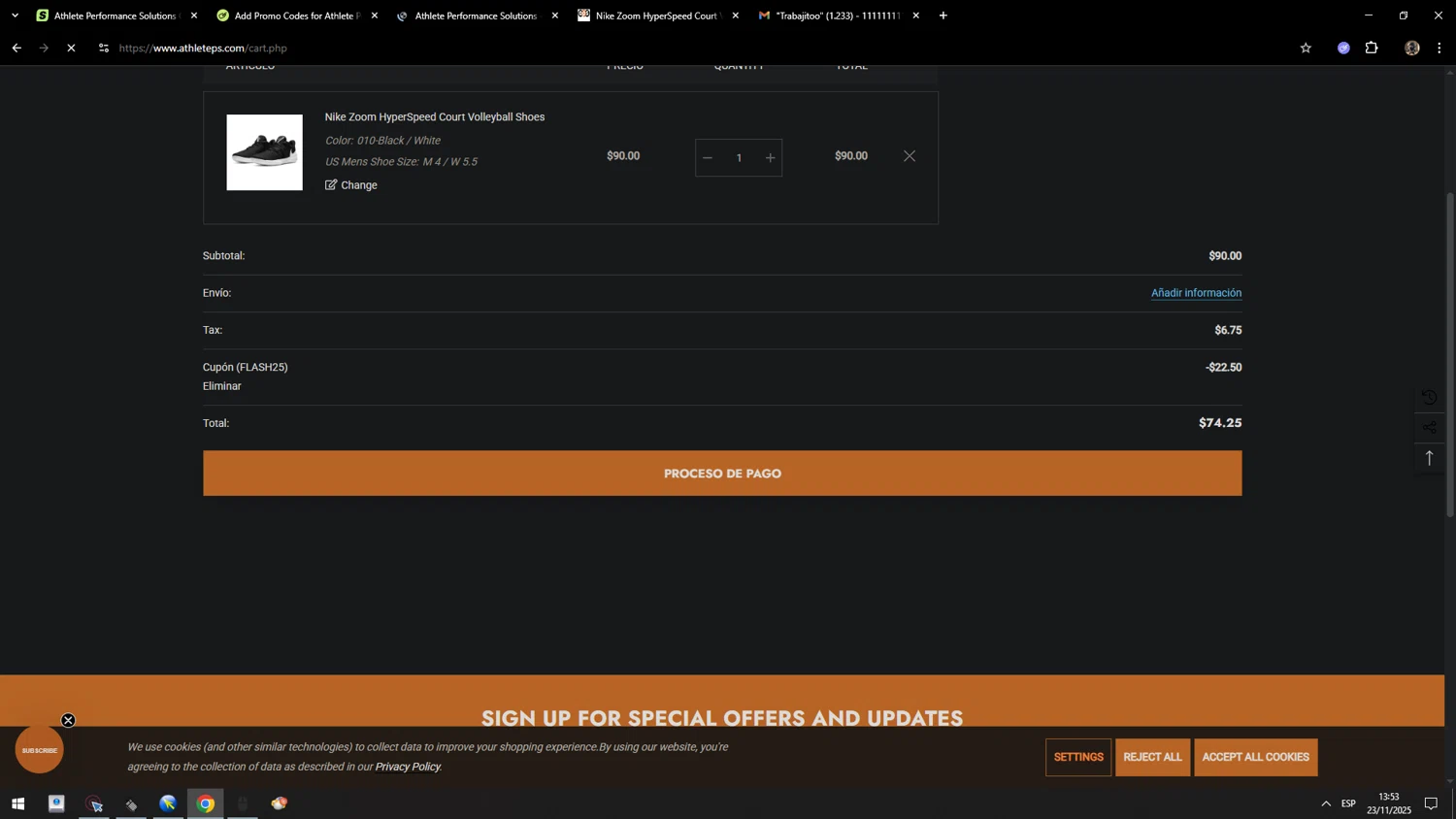Show hidden system tray icons chevron
Screen dimensions: 1456x819
pyautogui.click(x=1326, y=803)
